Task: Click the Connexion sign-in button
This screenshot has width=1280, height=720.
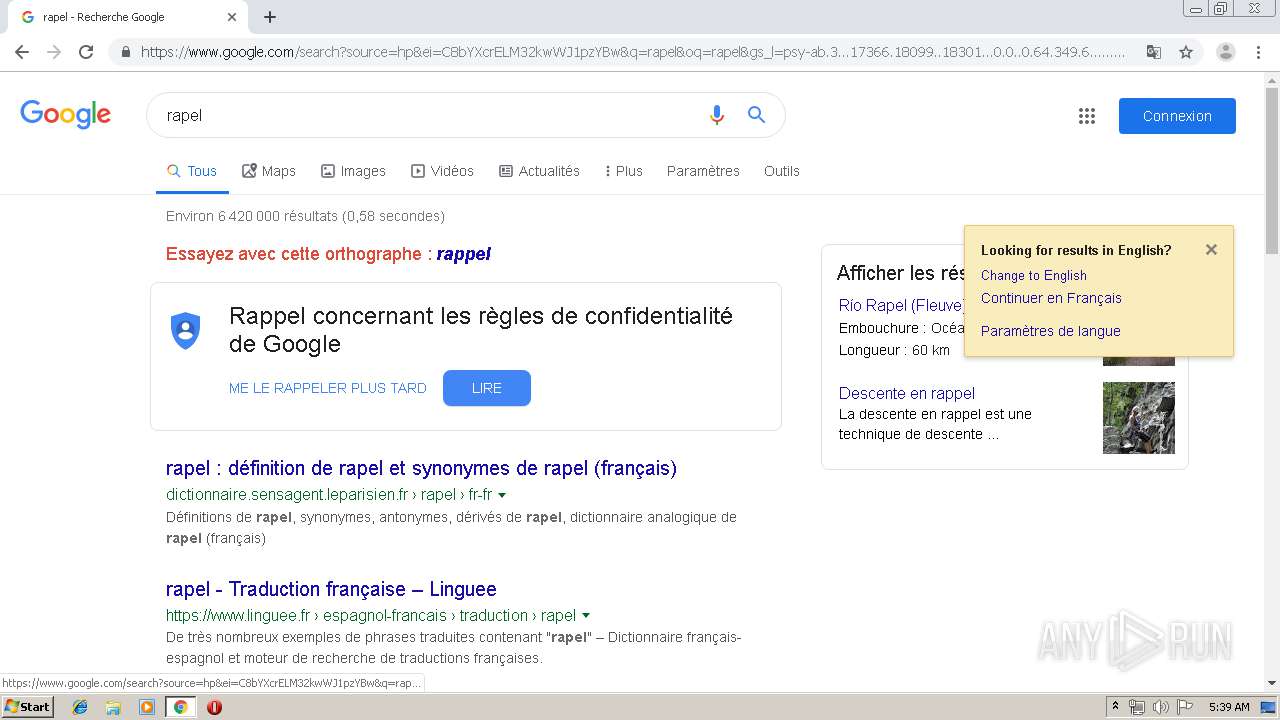Action: (1177, 116)
